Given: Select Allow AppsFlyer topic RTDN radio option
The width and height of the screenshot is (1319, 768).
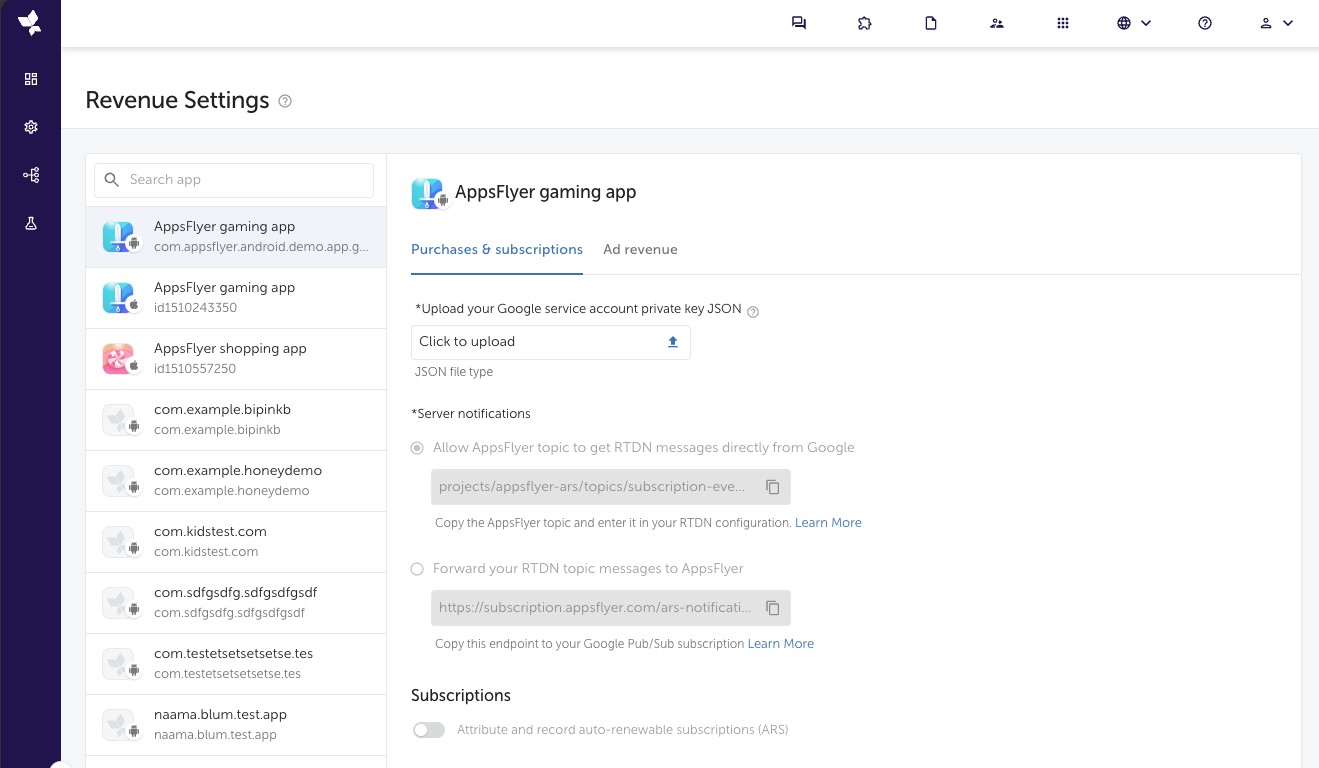Looking at the screenshot, I should pyautogui.click(x=417, y=448).
